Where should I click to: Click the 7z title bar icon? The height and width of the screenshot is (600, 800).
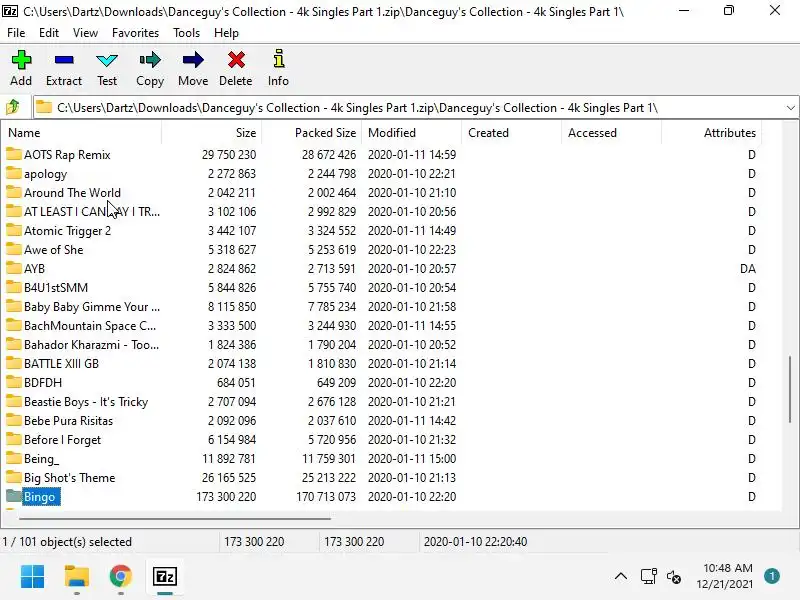point(10,11)
